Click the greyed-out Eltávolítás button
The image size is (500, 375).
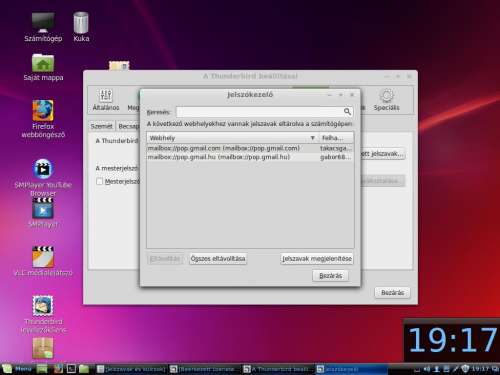coord(165,259)
